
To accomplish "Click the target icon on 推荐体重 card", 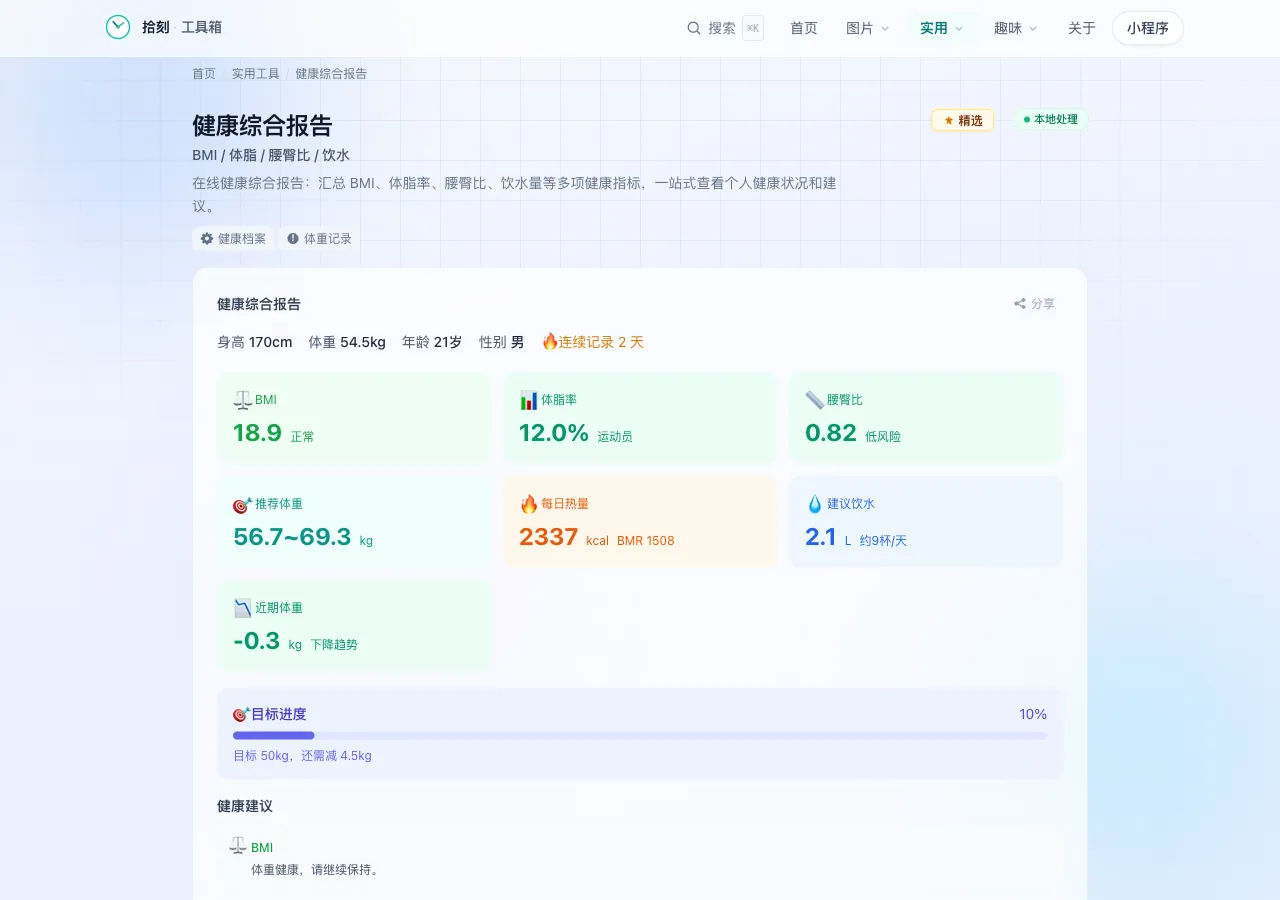I will click(x=242, y=504).
